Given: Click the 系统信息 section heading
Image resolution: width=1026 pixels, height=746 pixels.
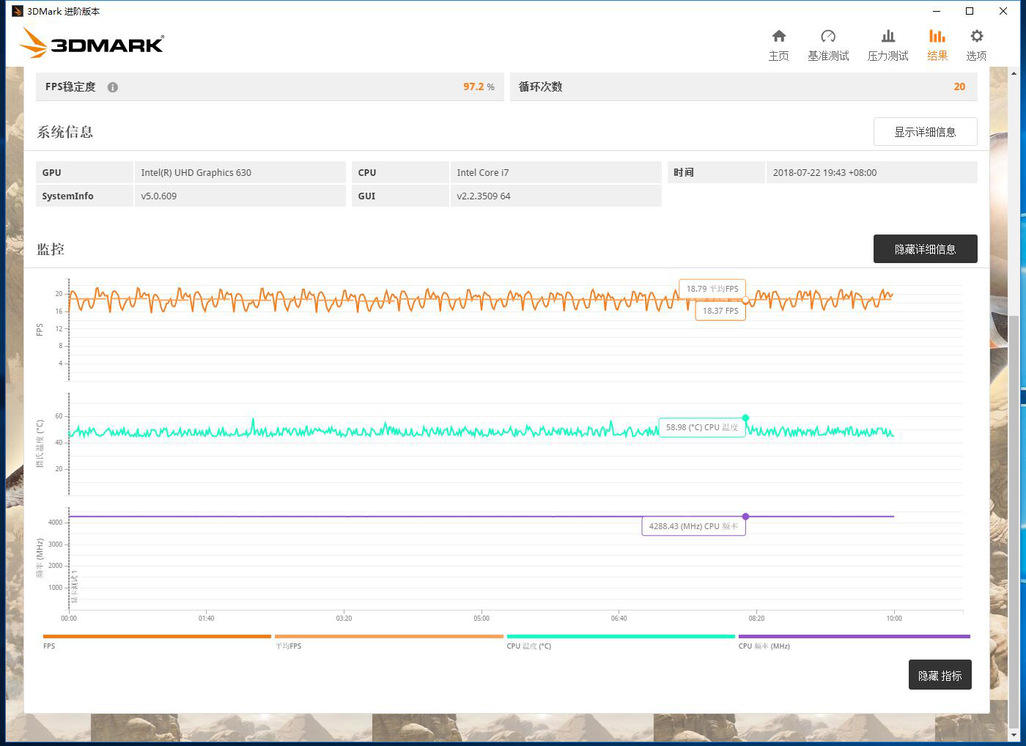Looking at the screenshot, I should 65,132.
